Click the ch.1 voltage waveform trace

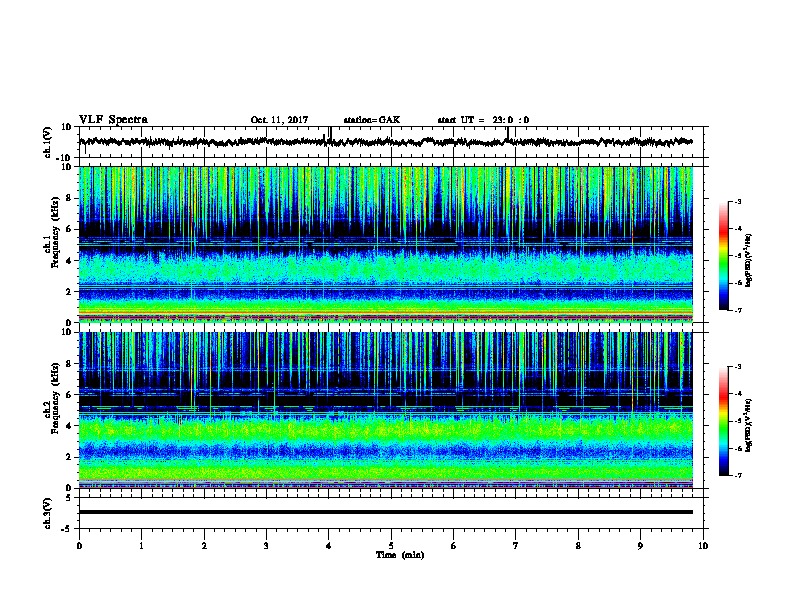click(x=385, y=142)
